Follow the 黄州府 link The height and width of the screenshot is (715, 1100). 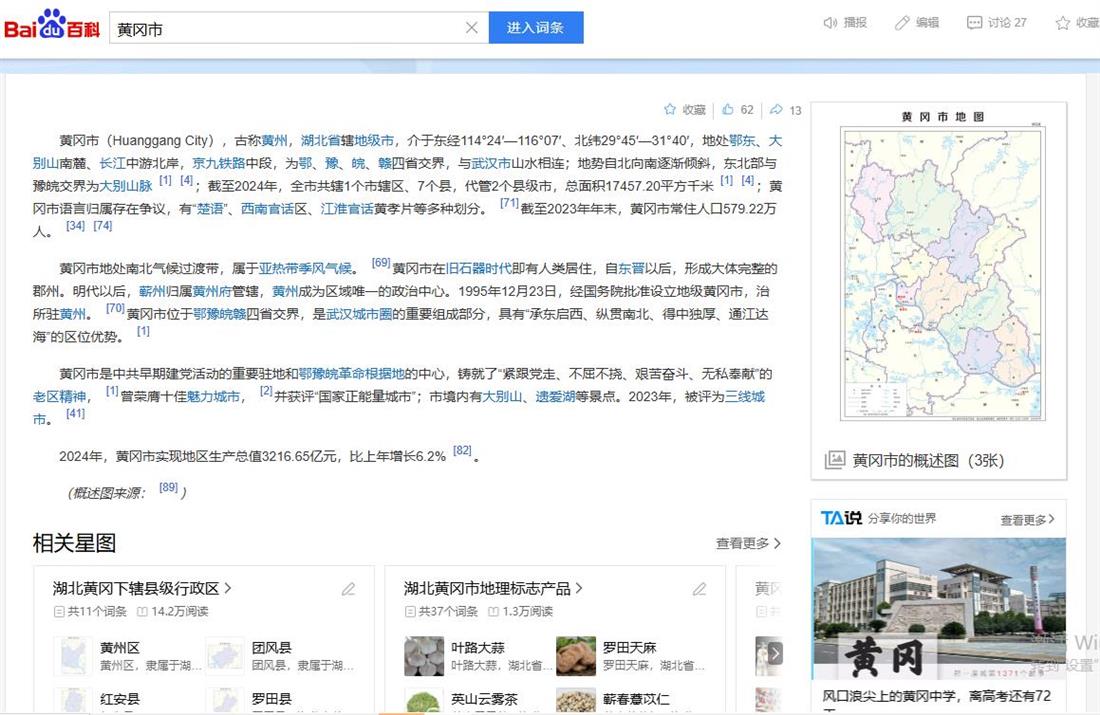pos(212,290)
